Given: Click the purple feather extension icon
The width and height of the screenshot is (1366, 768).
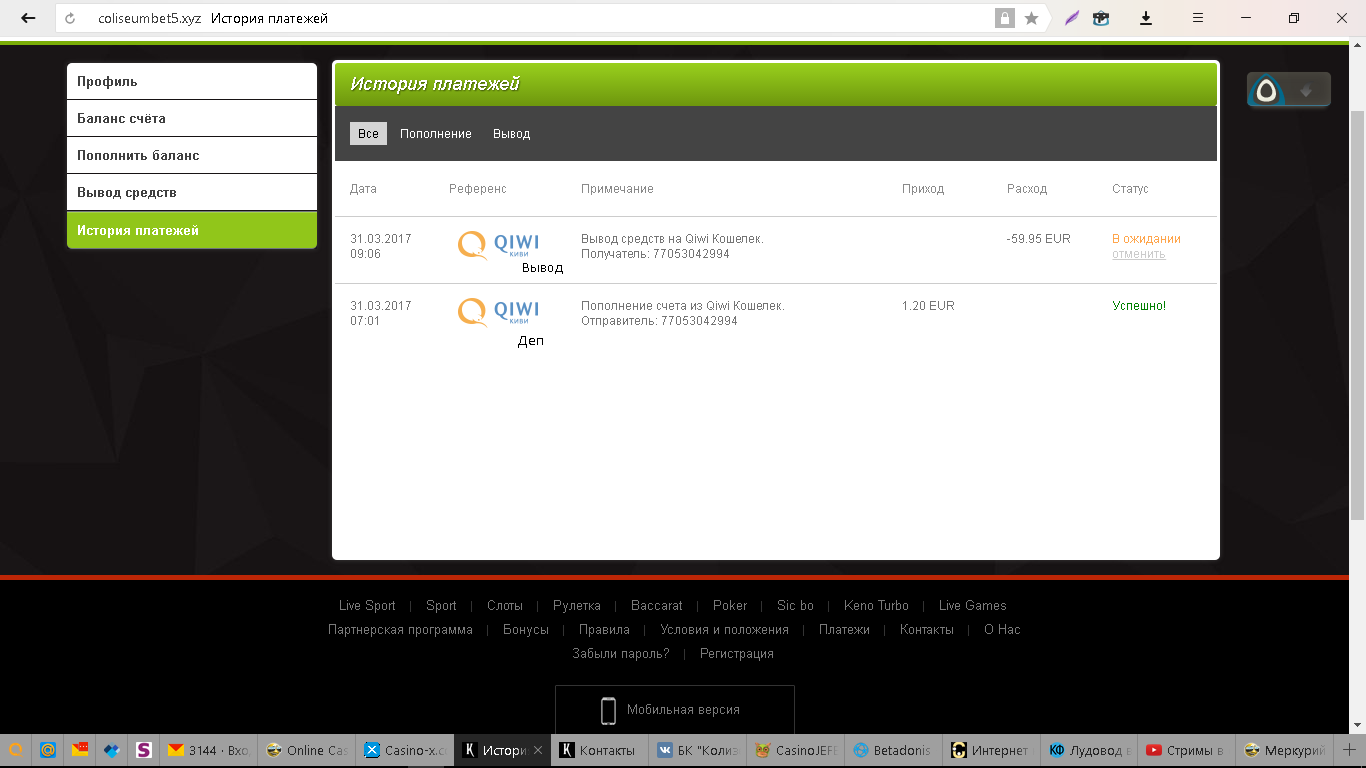Looking at the screenshot, I should (1072, 18).
